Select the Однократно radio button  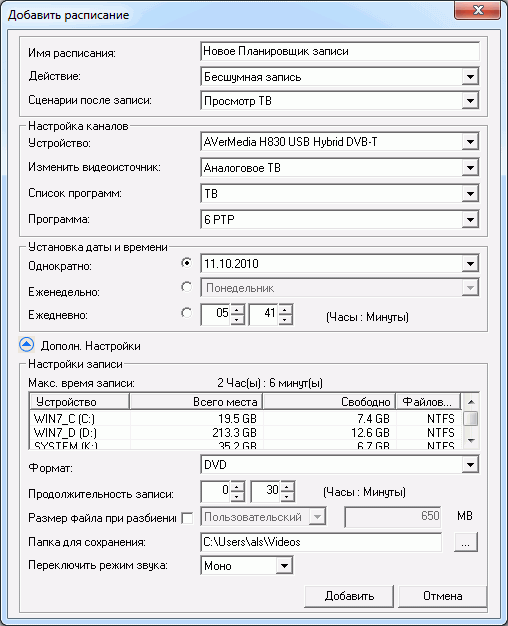186,263
